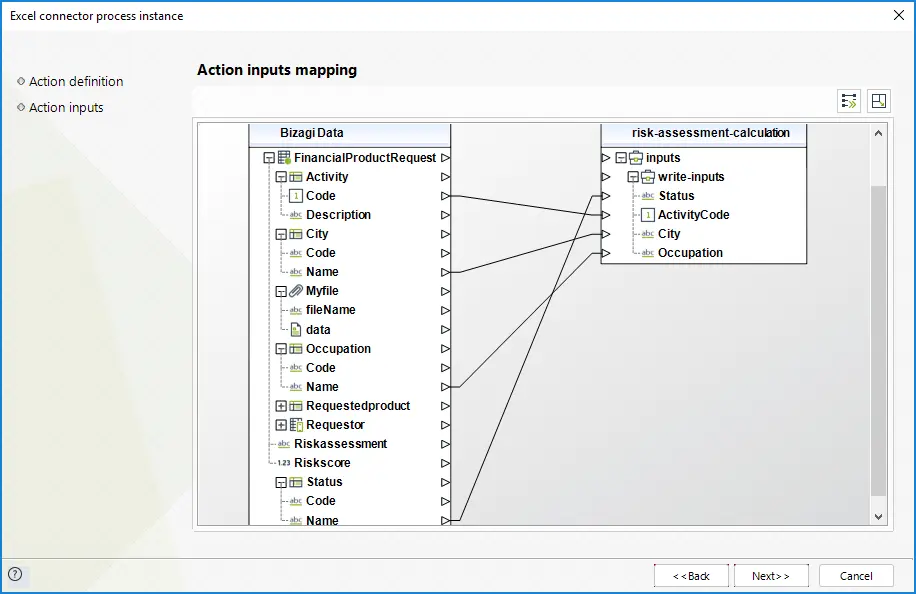Viewport: 916px width, 594px height.
Task: Click the mapping panel vertical scrollbar thumb
Action: tap(878, 341)
